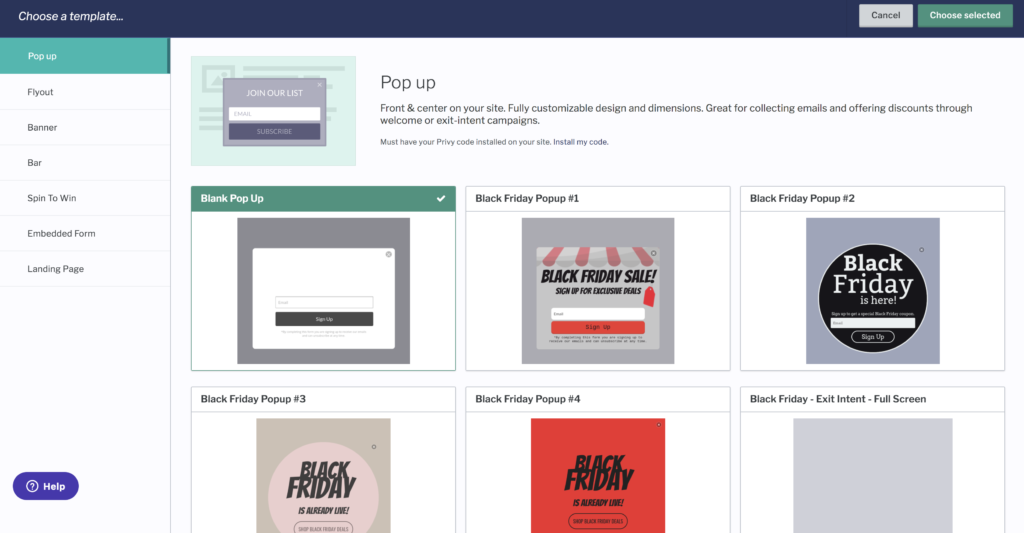The image size is (1024, 533).
Task: Switch to the Banner category
Action: (85, 127)
